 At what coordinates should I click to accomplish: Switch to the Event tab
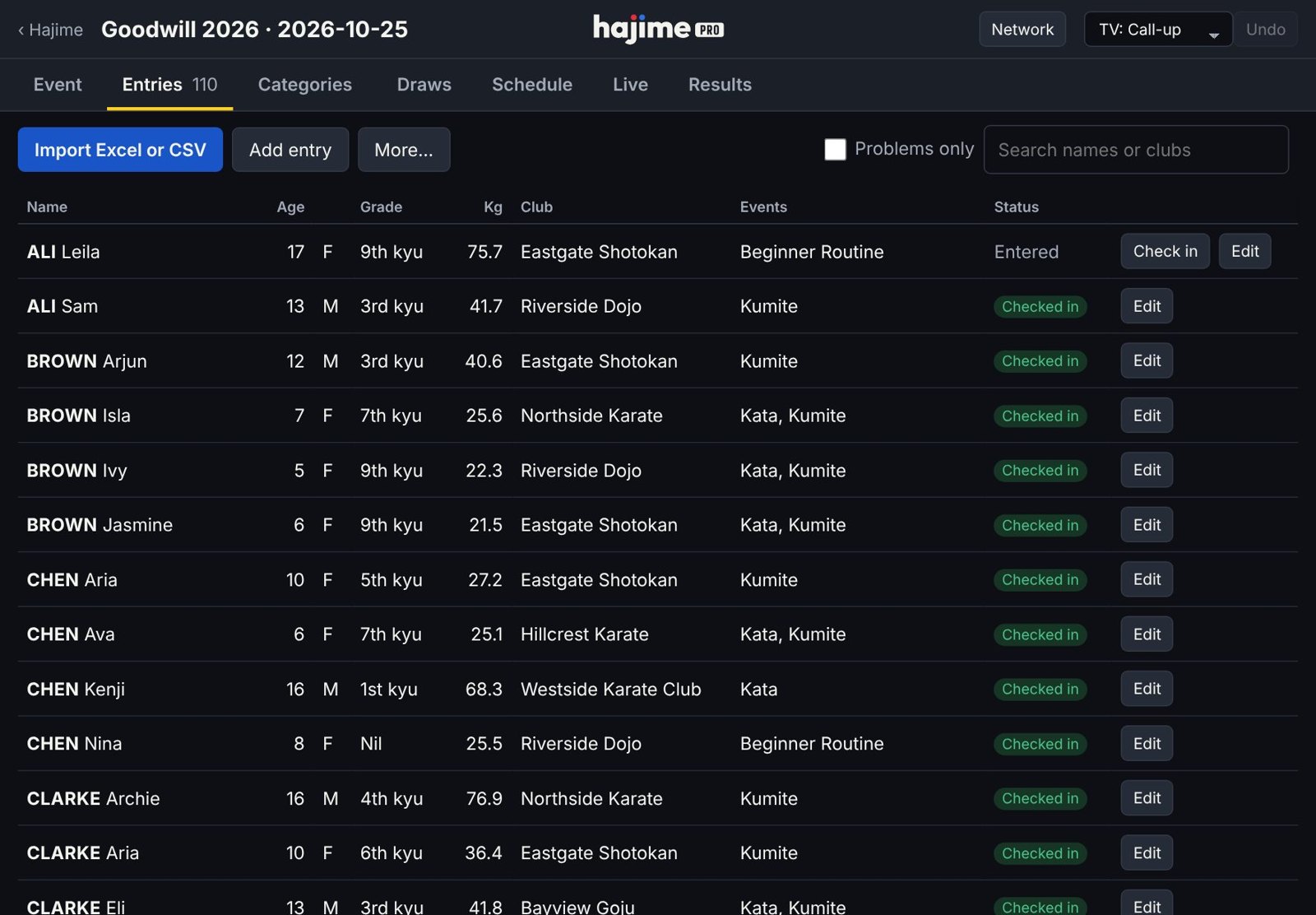click(x=58, y=85)
